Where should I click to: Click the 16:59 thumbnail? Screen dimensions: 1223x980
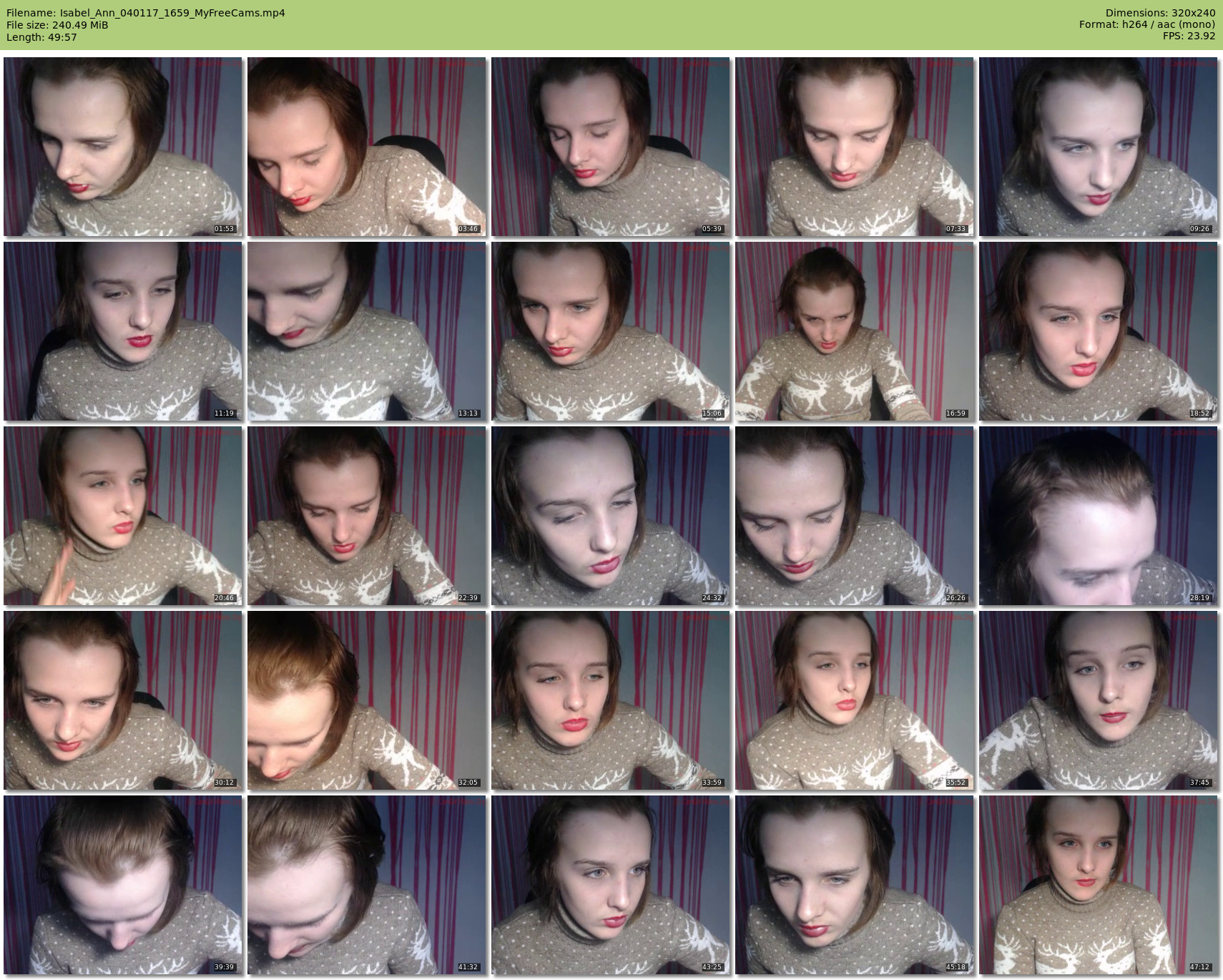tap(855, 331)
